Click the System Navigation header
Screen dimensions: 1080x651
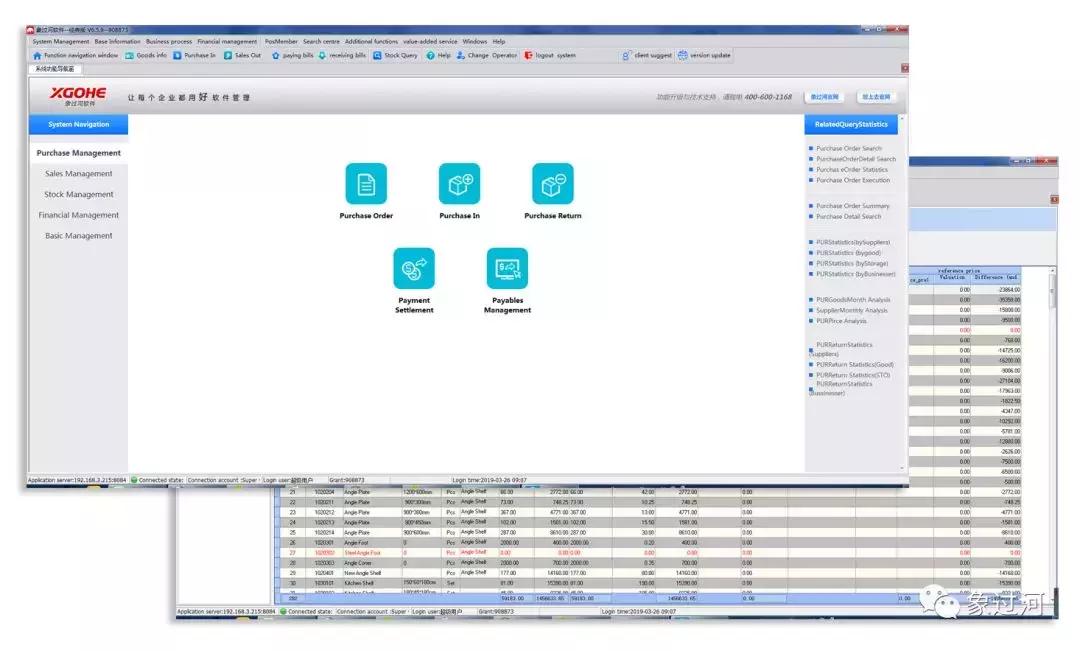(x=79, y=125)
